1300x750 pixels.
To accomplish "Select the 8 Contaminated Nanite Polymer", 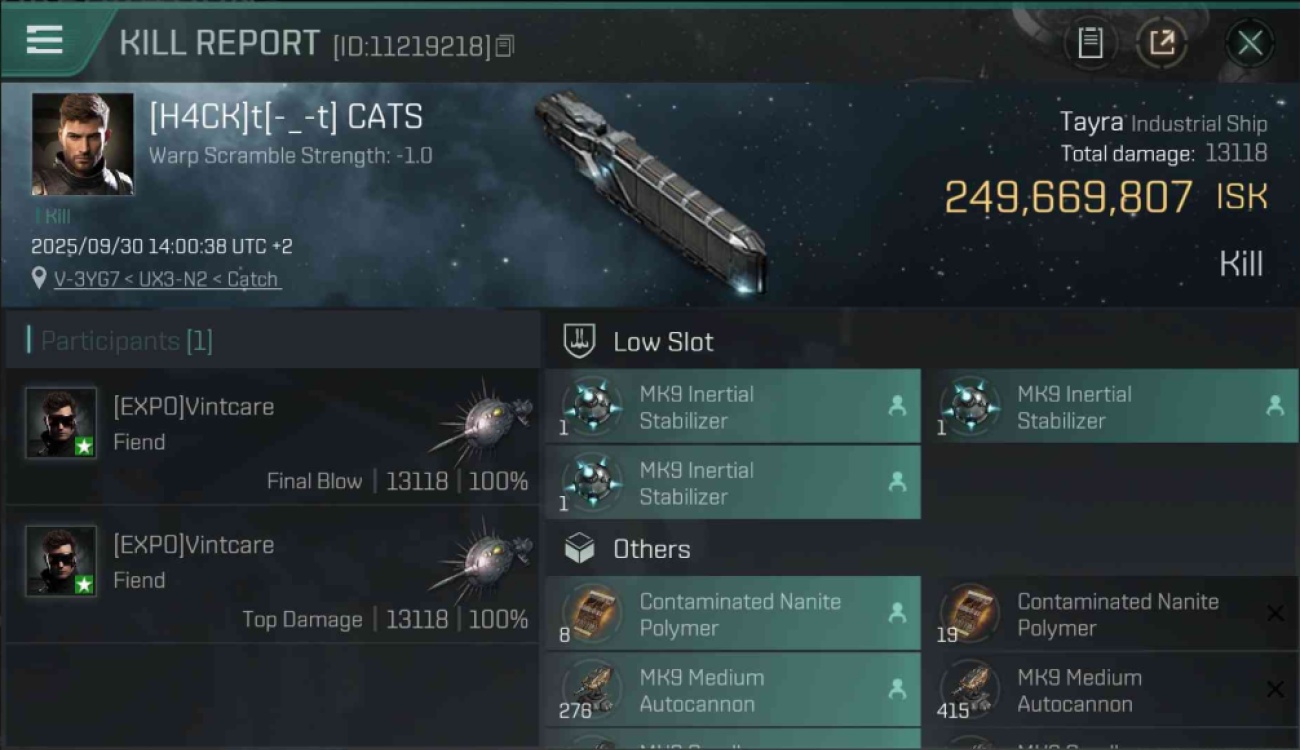I will pos(732,614).
